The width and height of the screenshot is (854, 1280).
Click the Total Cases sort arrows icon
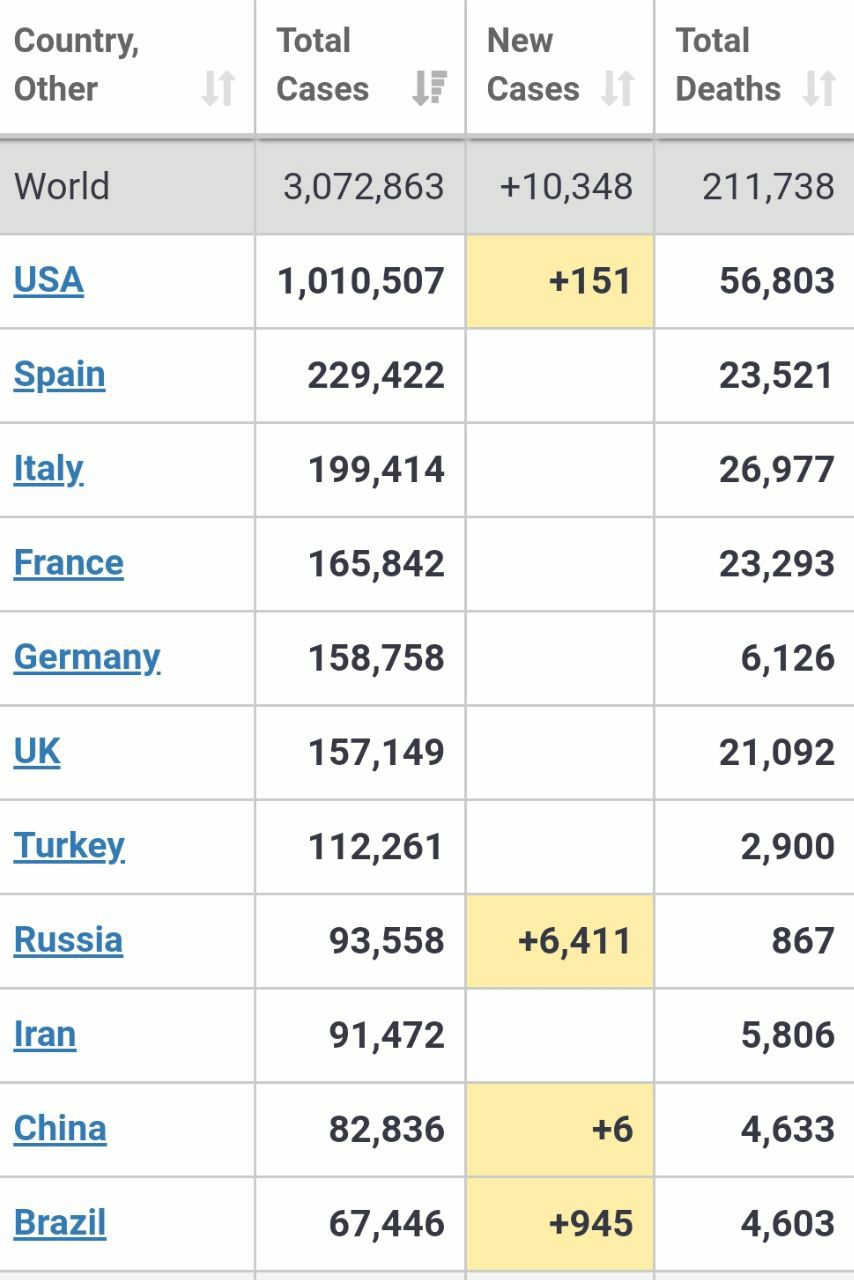[x=430, y=89]
